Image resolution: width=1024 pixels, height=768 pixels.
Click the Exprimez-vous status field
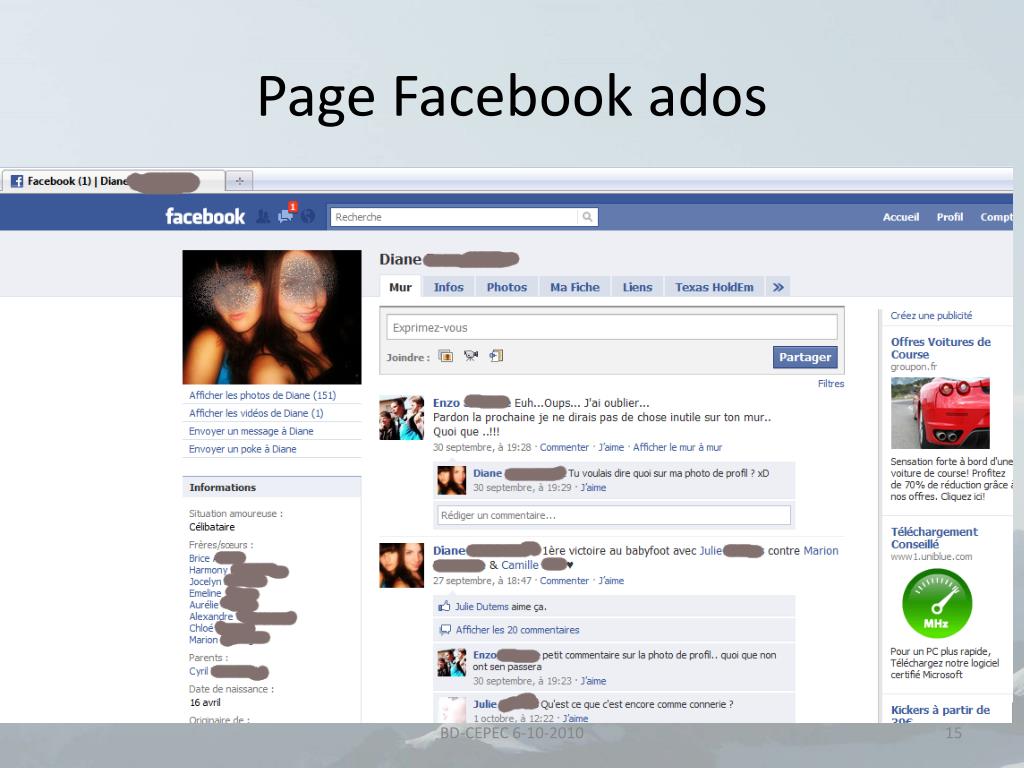pyautogui.click(x=612, y=327)
